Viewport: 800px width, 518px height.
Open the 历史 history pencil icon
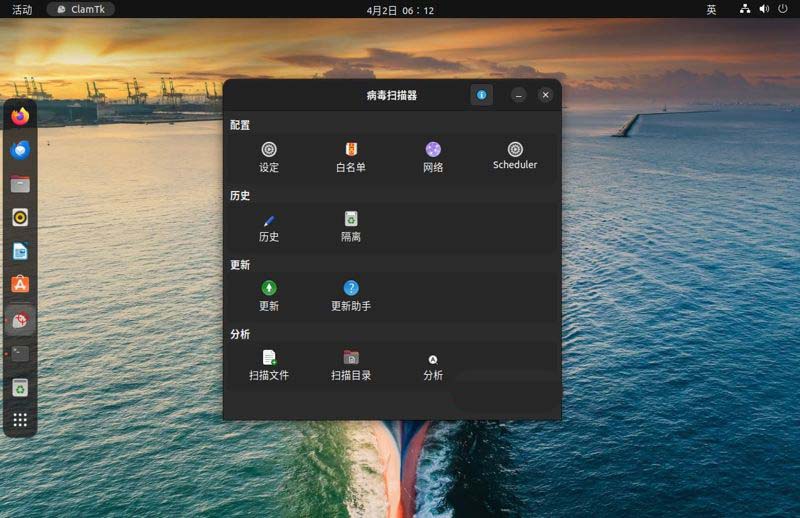tap(269, 220)
